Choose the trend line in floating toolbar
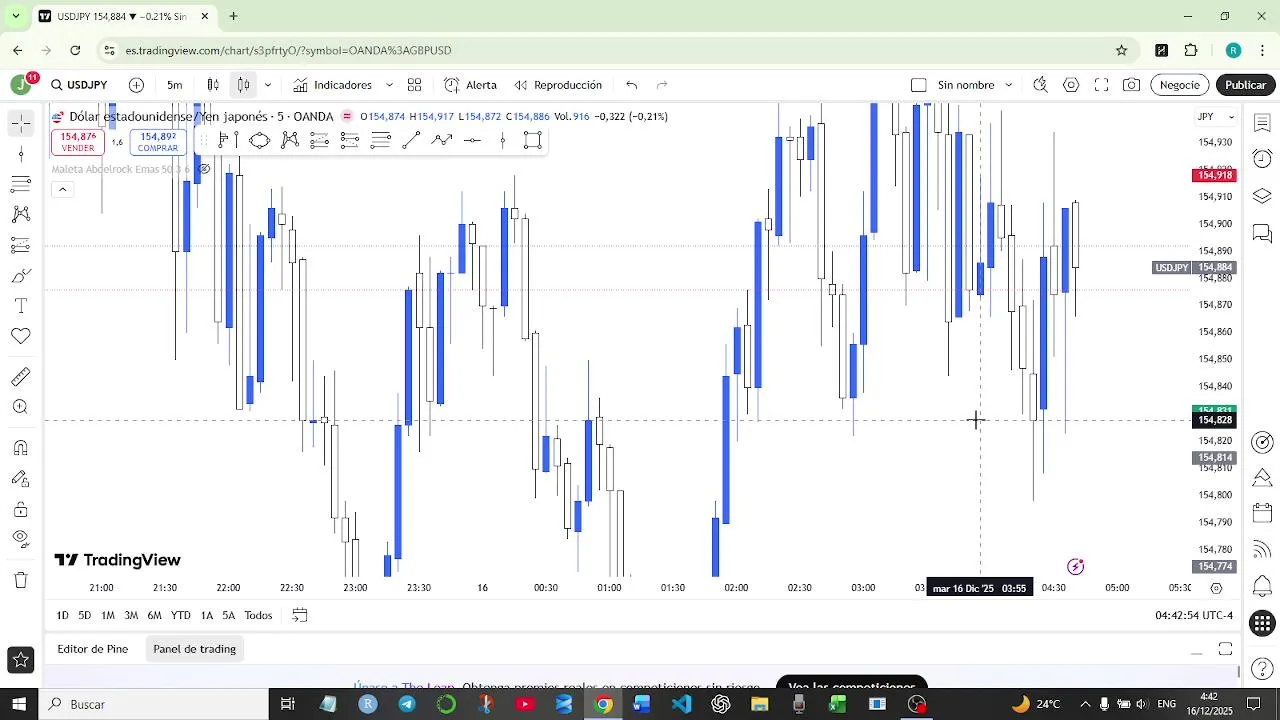The width and height of the screenshot is (1280, 720). click(x=411, y=140)
